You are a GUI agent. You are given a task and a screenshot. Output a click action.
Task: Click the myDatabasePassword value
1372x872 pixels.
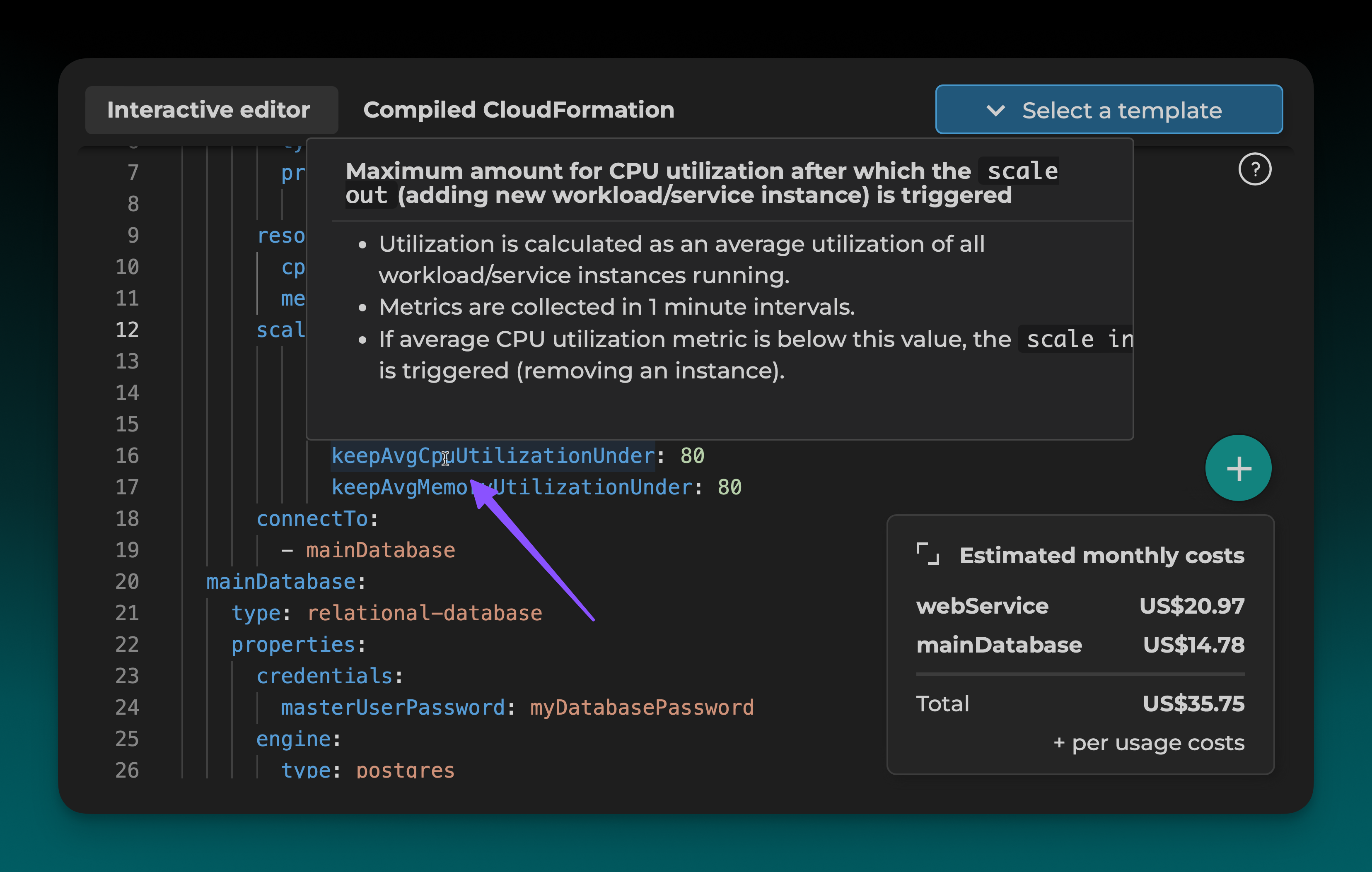642,707
